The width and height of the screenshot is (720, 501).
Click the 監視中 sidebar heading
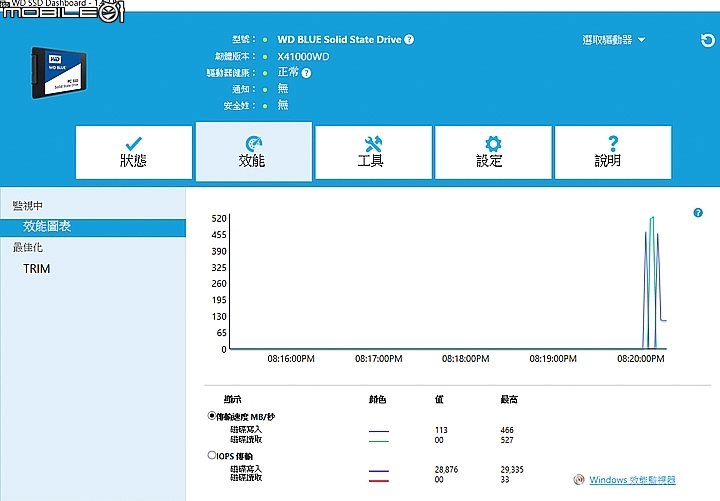click(x=28, y=206)
